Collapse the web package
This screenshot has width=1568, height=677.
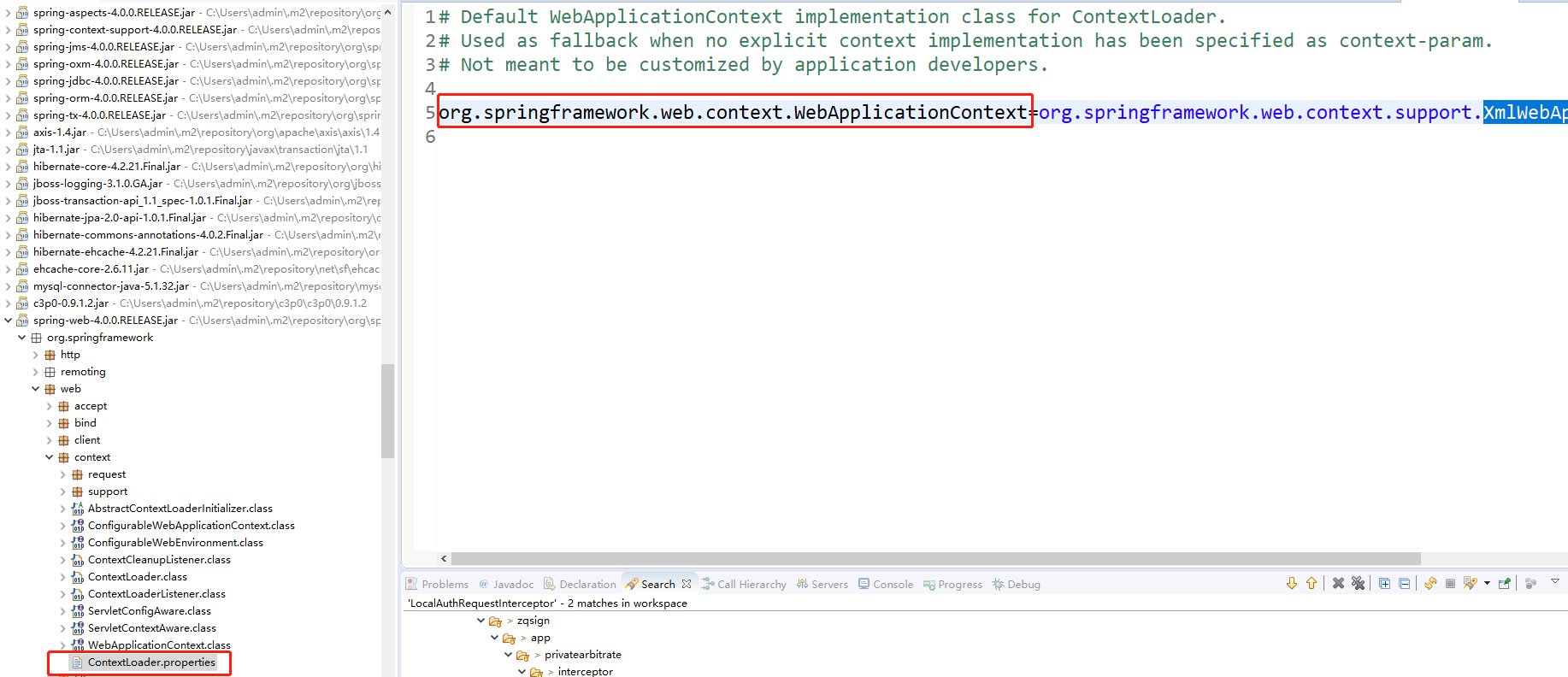(x=36, y=389)
